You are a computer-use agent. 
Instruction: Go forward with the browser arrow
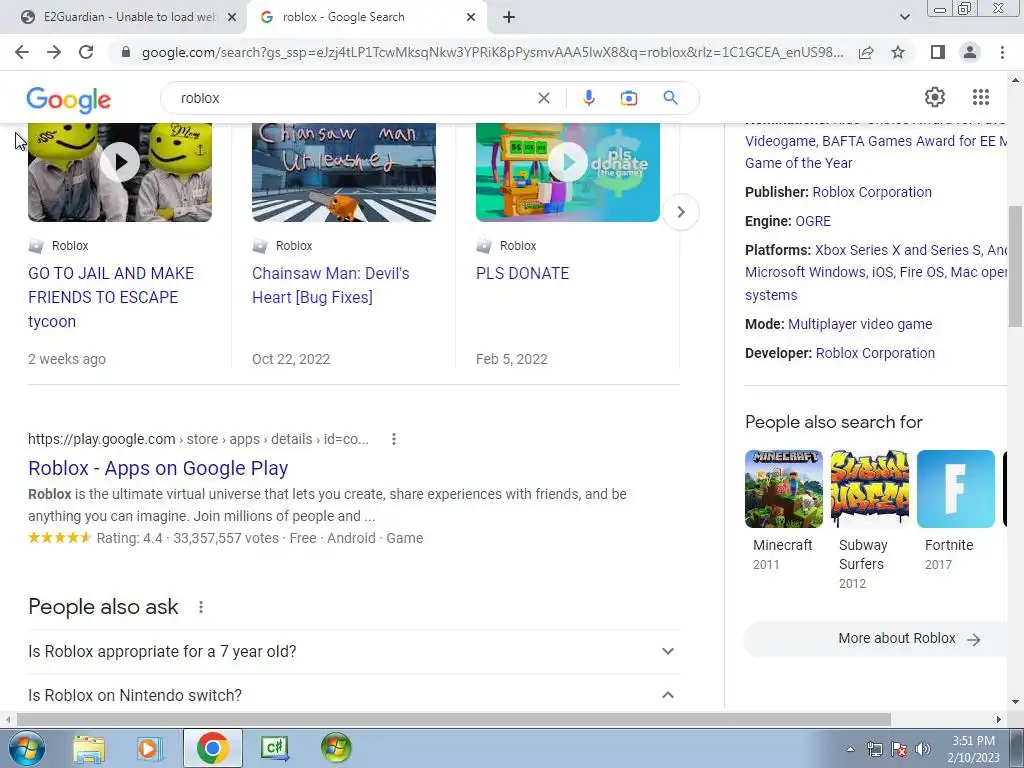(x=54, y=52)
